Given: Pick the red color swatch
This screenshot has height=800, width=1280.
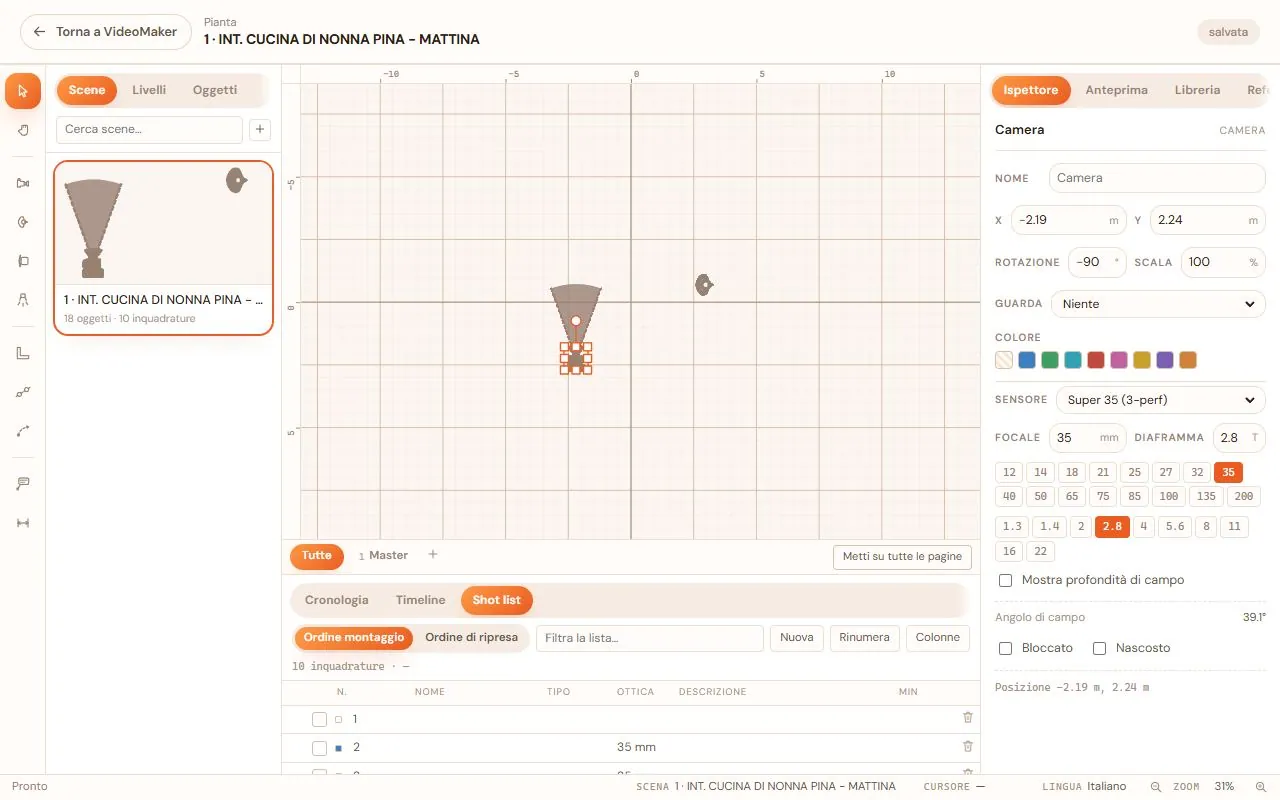Looking at the screenshot, I should pyautogui.click(x=1096, y=360).
